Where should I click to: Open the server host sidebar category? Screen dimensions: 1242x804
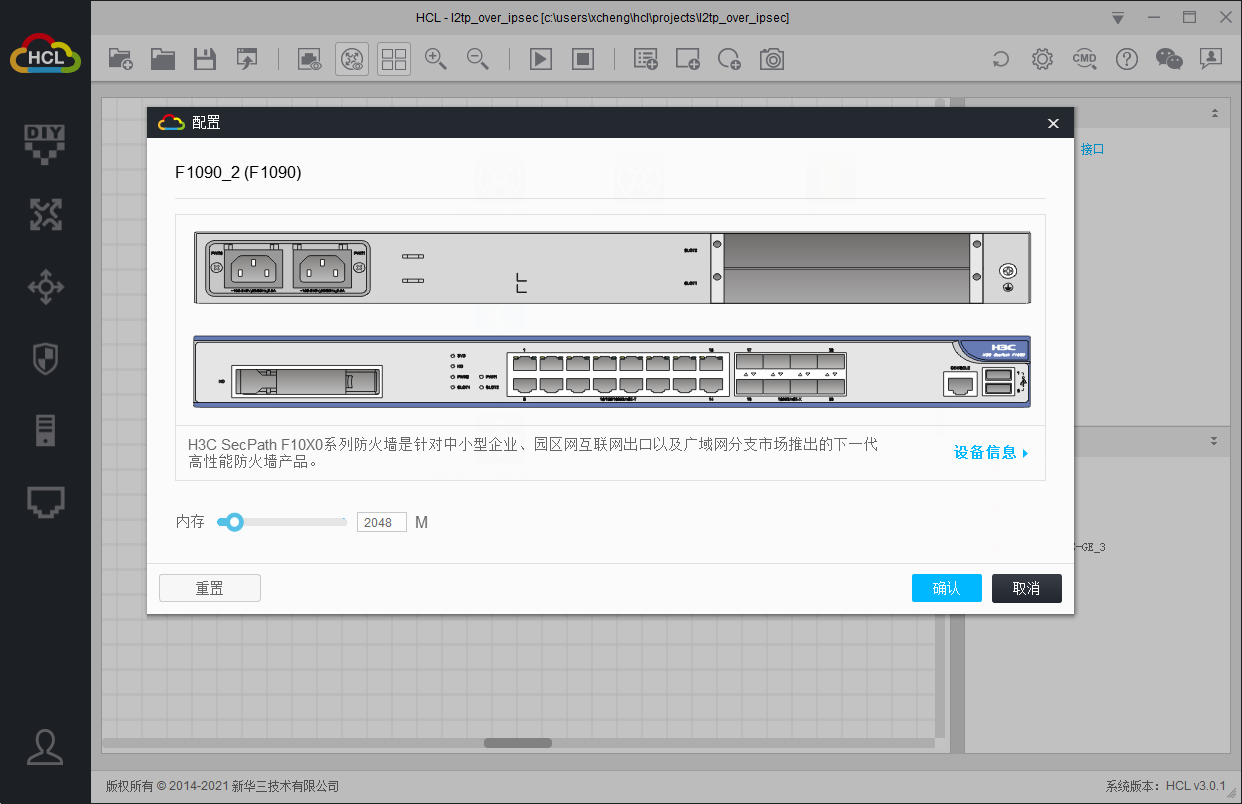pos(45,430)
